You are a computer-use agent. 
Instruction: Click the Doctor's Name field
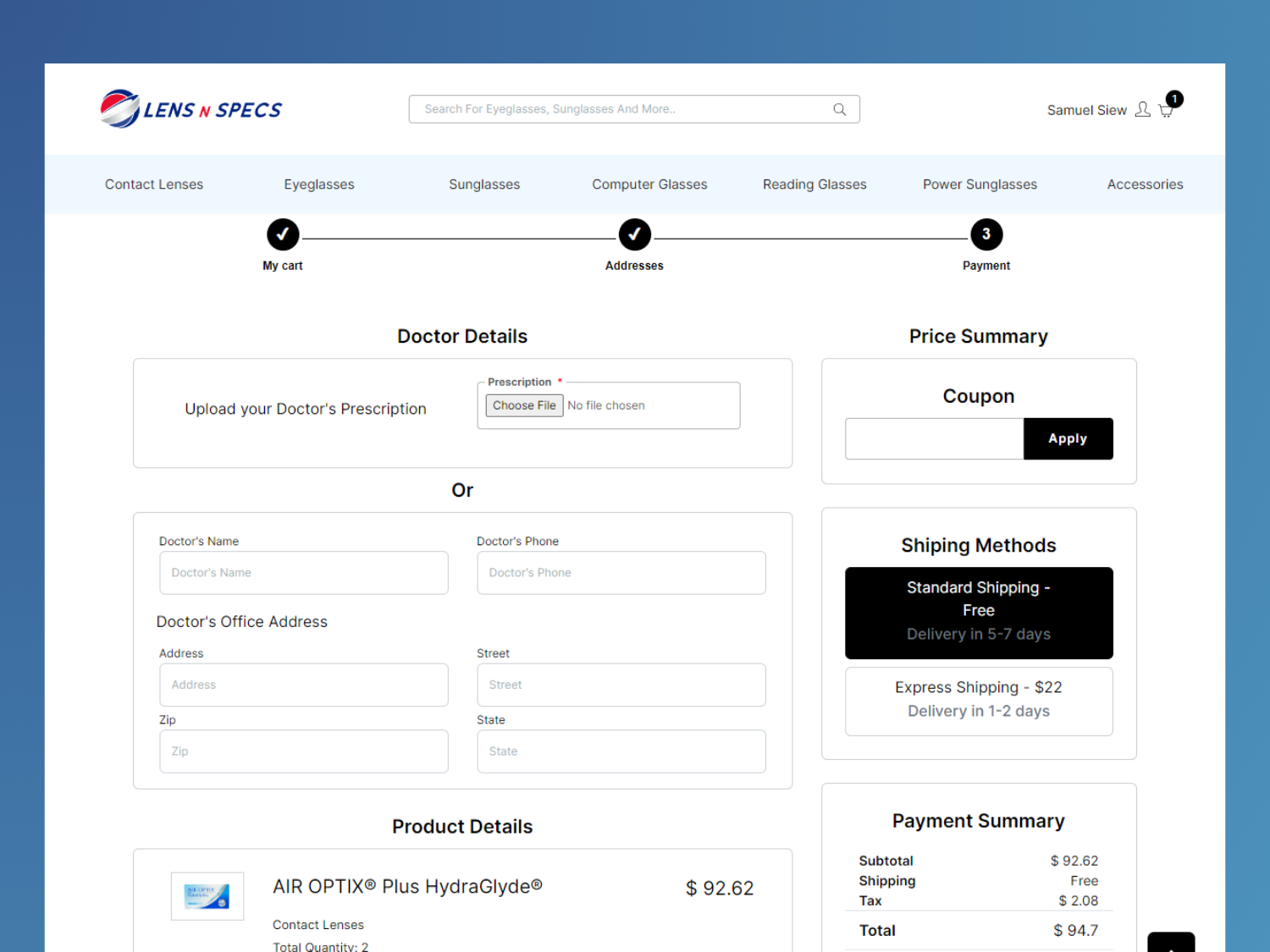tap(303, 573)
